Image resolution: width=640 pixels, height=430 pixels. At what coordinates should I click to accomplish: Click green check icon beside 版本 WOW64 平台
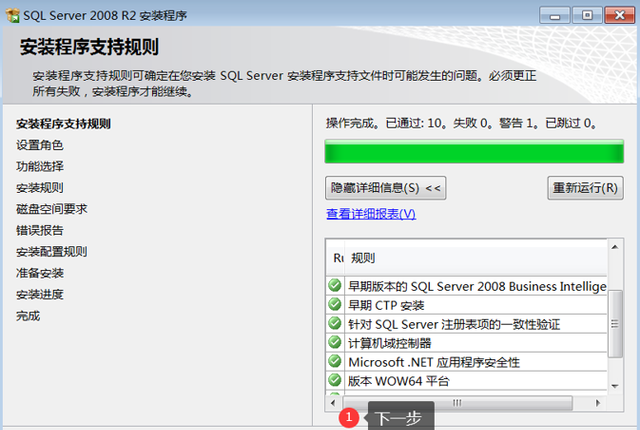point(335,380)
